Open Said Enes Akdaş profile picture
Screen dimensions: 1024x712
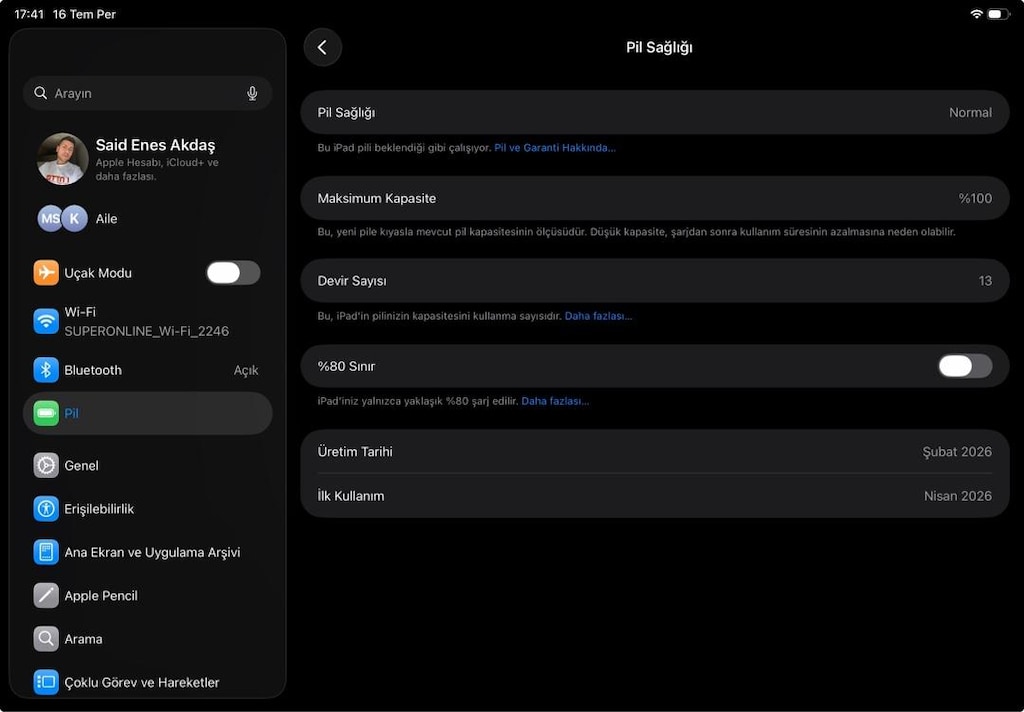63,159
